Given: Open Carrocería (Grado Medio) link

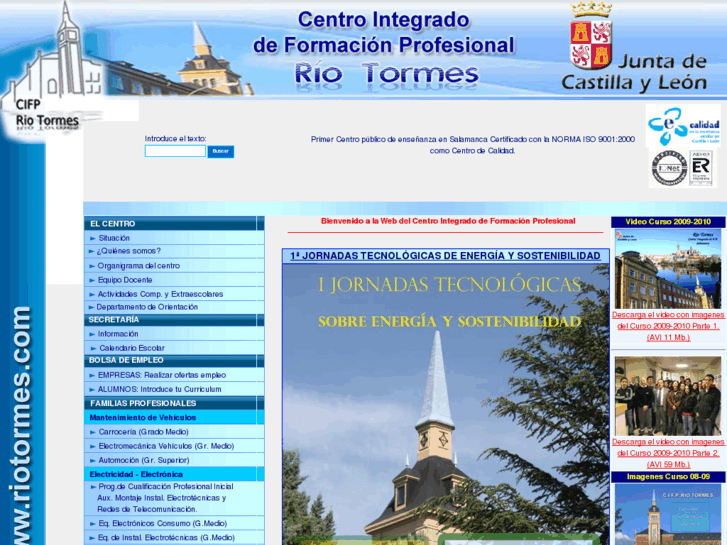Looking at the screenshot, I should point(143,432).
